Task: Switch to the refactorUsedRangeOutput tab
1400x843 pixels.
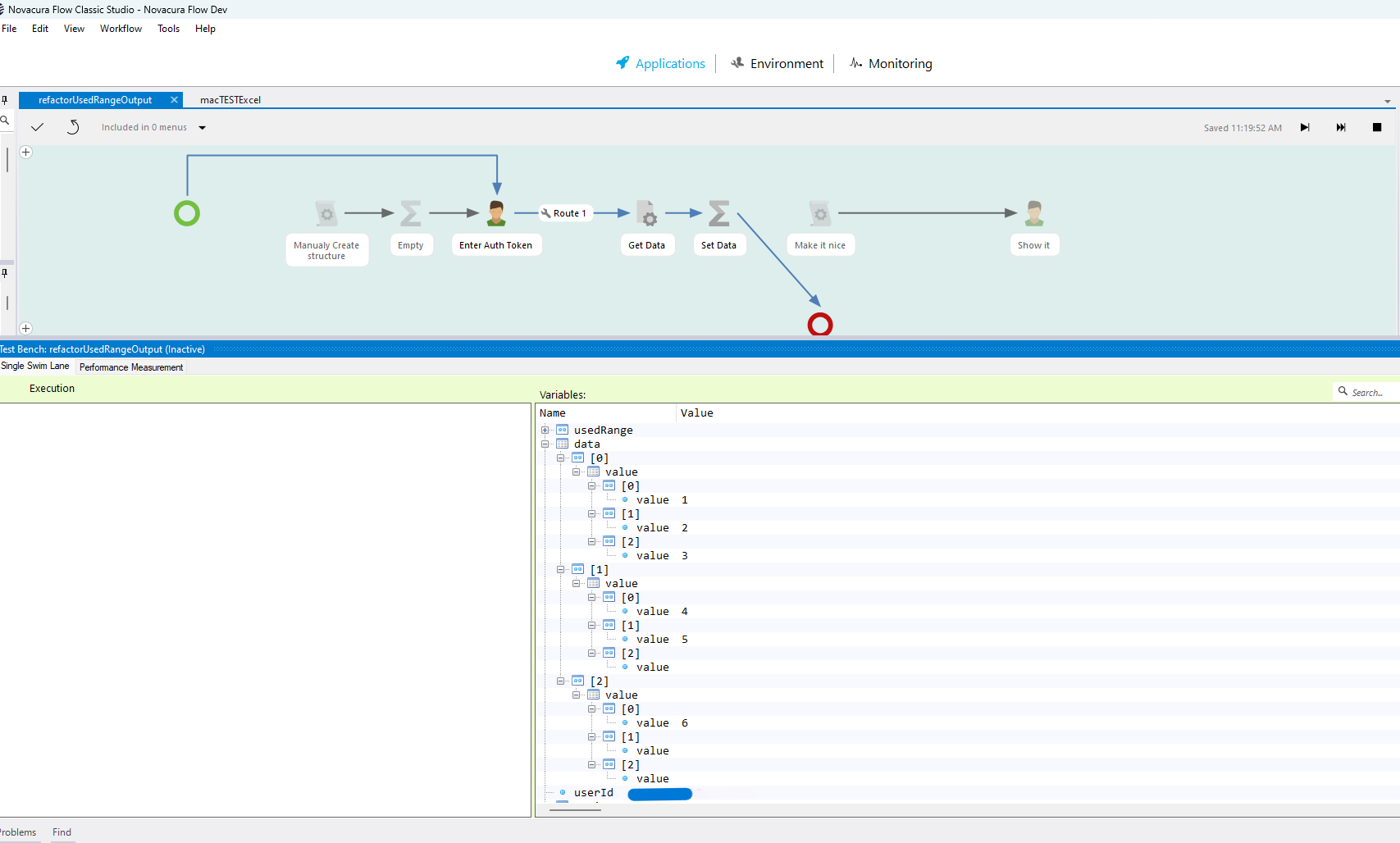Action: (x=95, y=100)
